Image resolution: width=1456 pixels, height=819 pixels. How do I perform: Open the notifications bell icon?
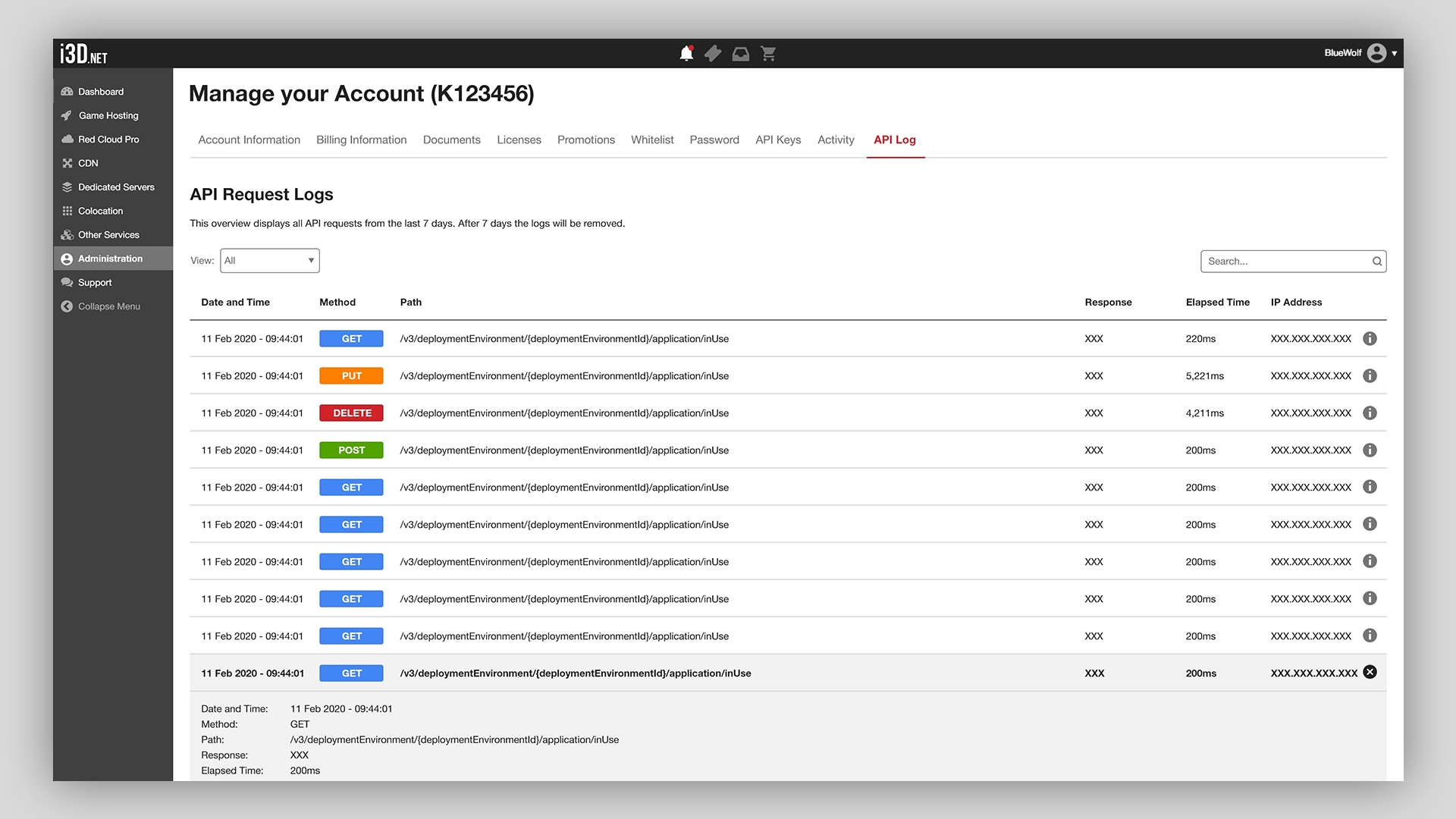[686, 53]
